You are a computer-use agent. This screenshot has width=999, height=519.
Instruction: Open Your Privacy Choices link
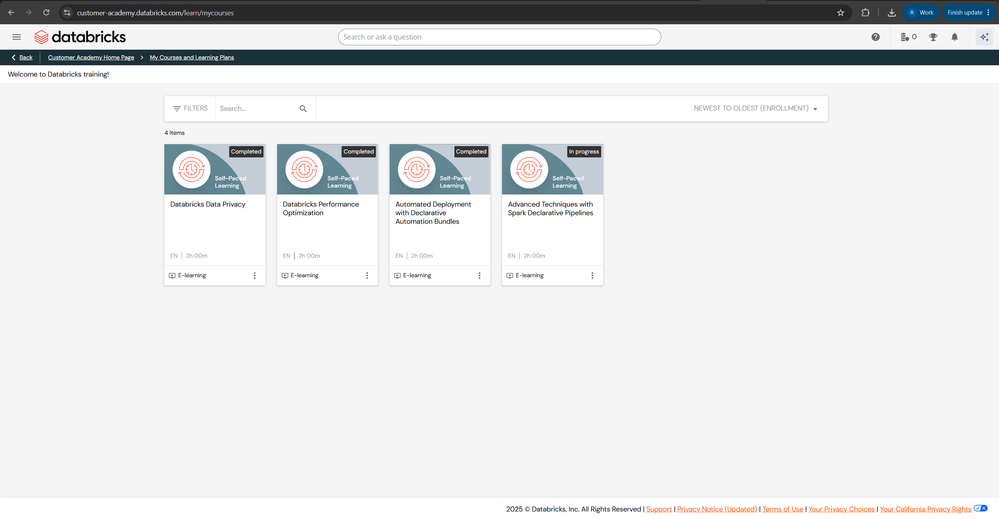[841, 509]
